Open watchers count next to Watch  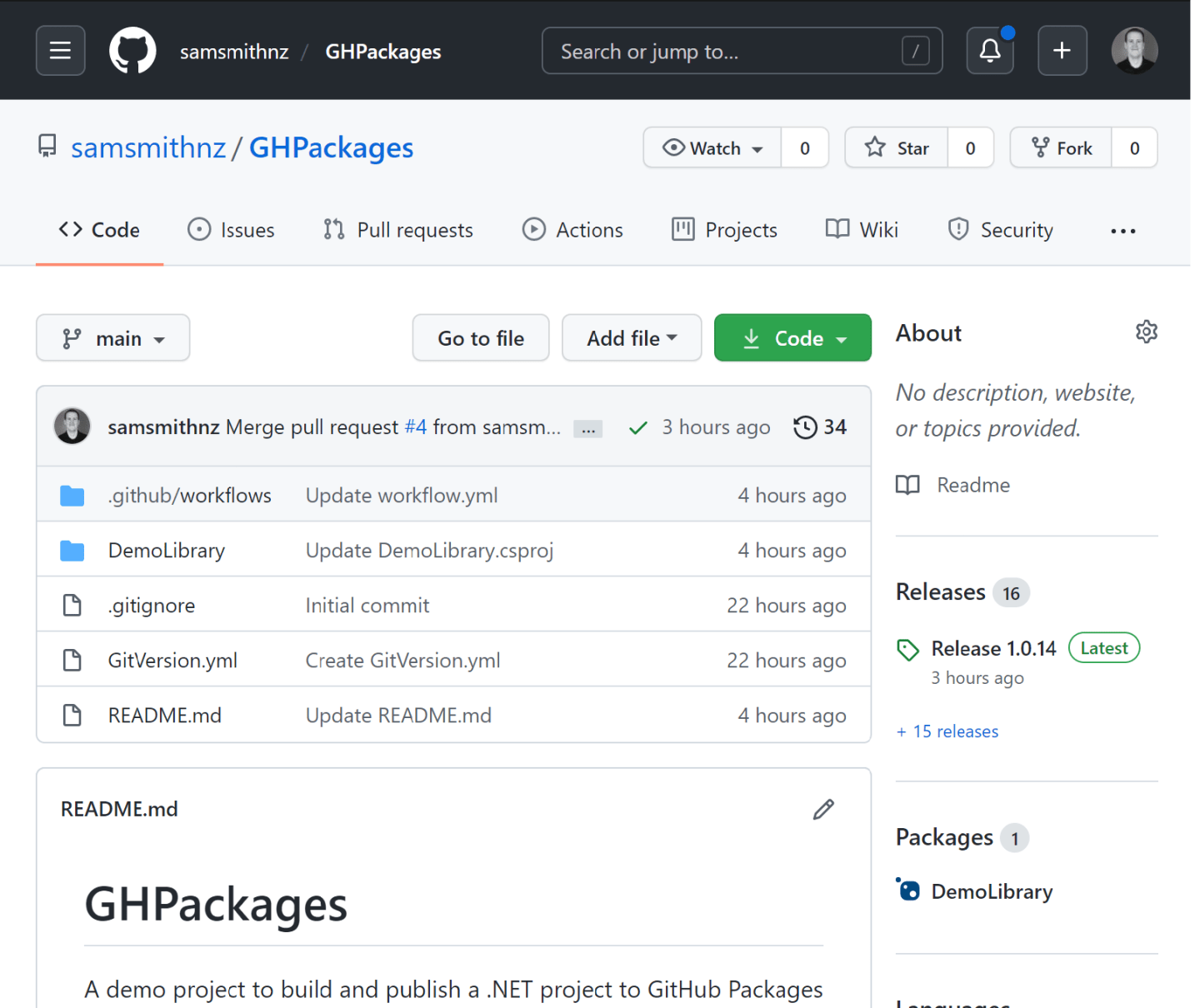tap(805, 147)
